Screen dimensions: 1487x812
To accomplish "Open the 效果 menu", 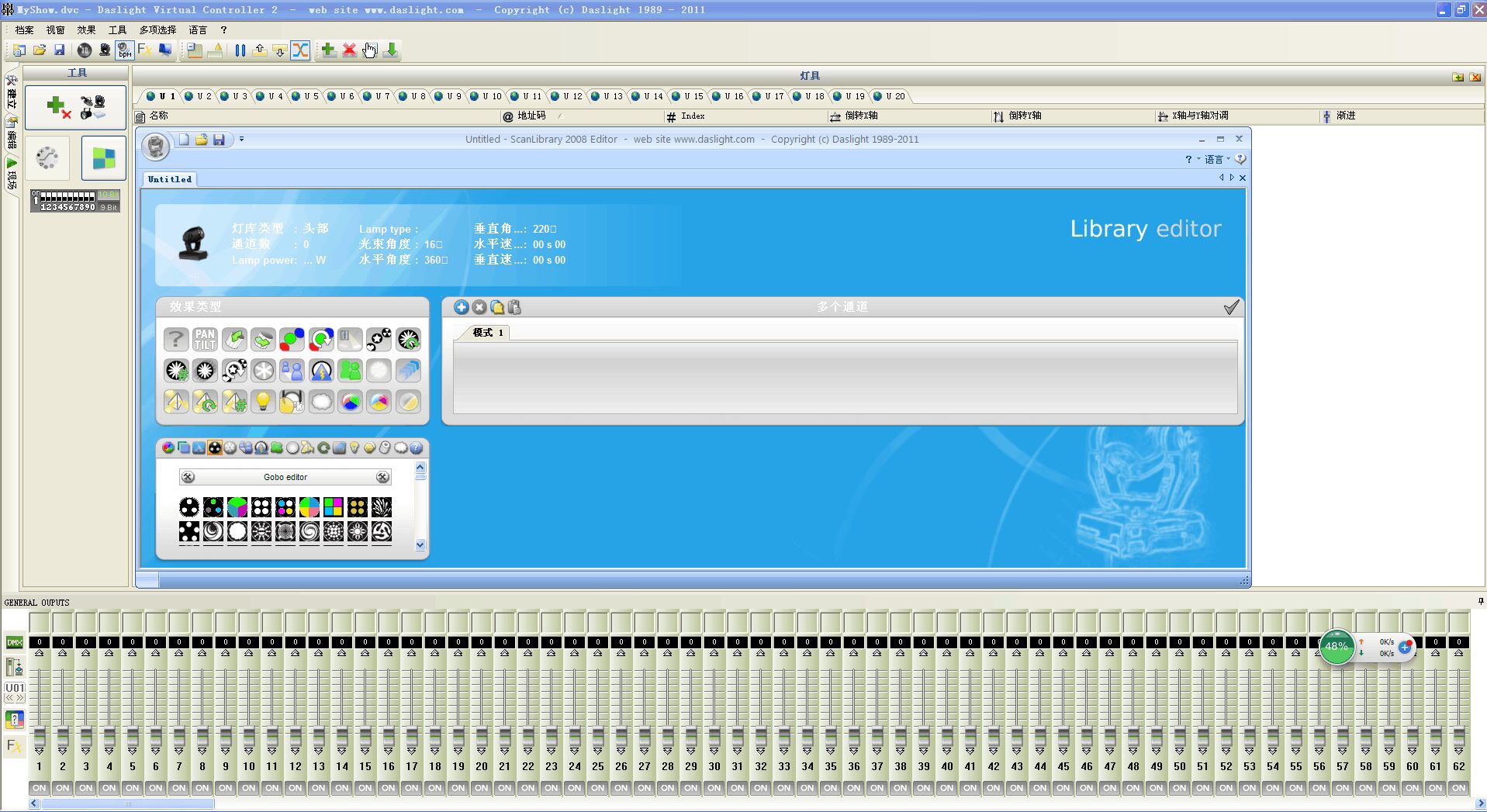I will click(86, 29).
